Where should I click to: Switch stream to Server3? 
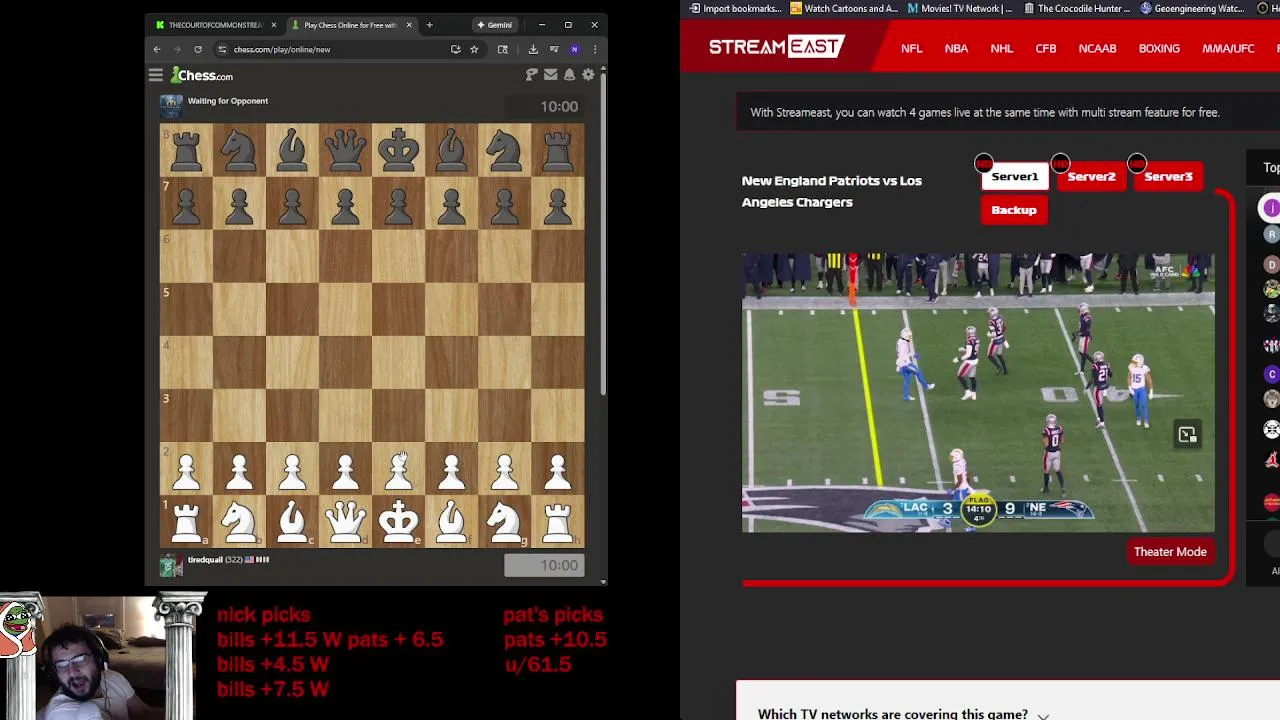pos(1168,176)
